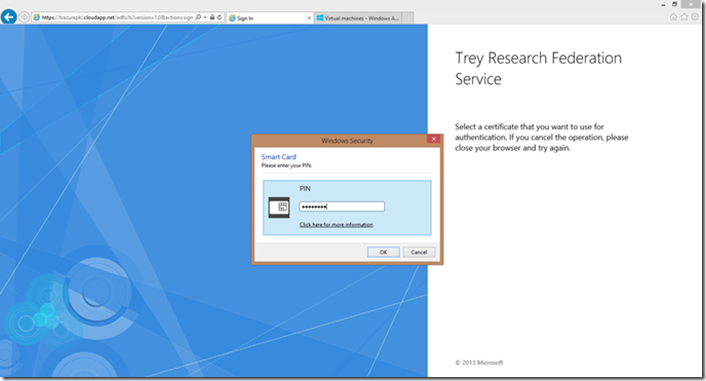706x381 pixels.
Task: Confirm the PIN with the OK button
Action: 383,252
